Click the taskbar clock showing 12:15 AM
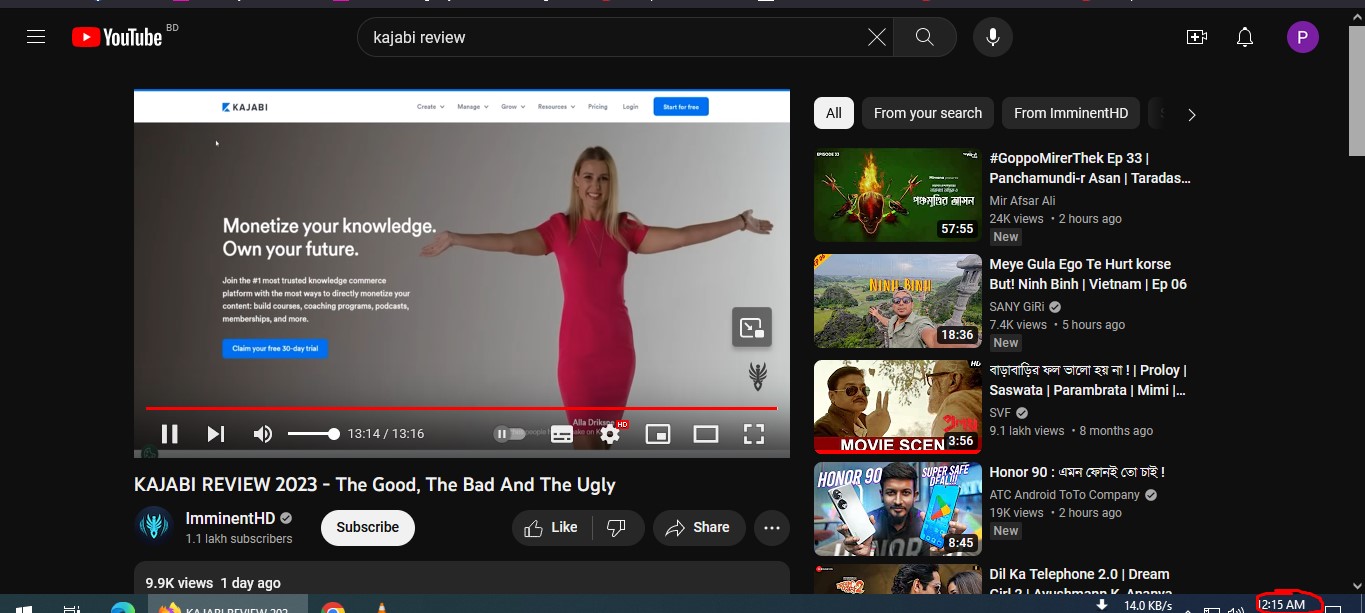 (1282, 604)
